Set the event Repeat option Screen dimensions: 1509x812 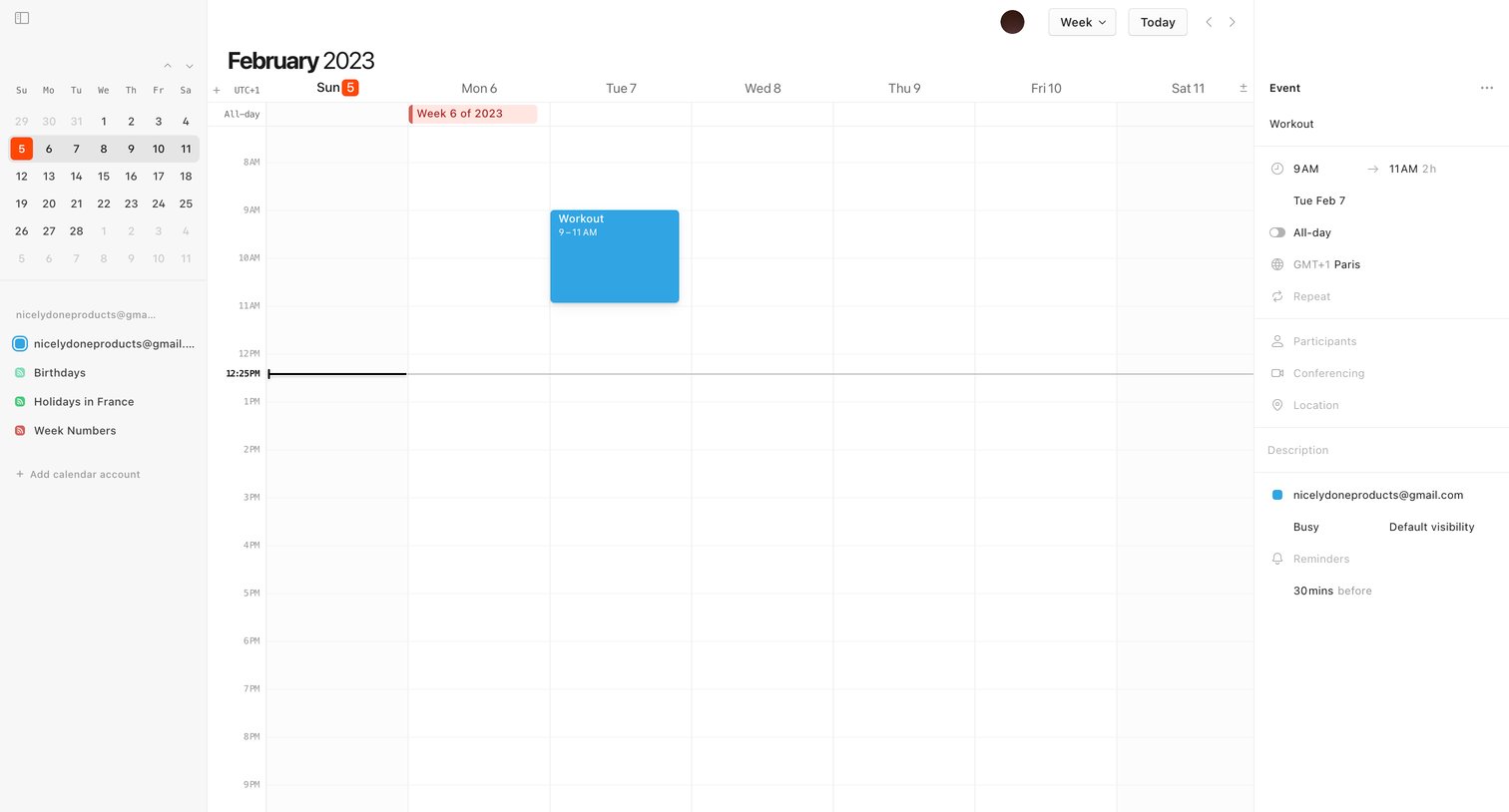(x=1312, y=296)
